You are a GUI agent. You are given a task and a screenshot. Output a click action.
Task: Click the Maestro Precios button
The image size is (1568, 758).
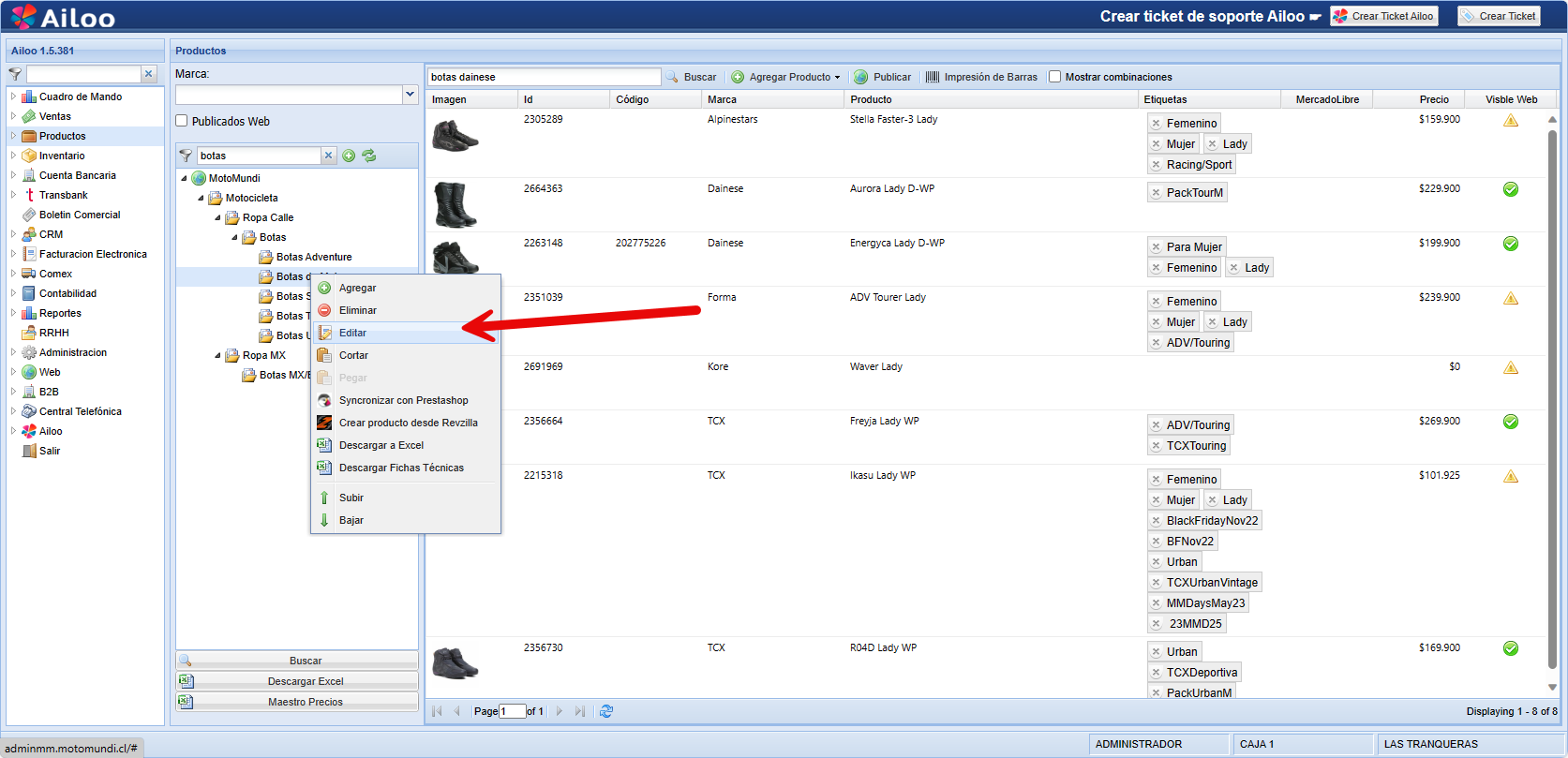point(297,702)
